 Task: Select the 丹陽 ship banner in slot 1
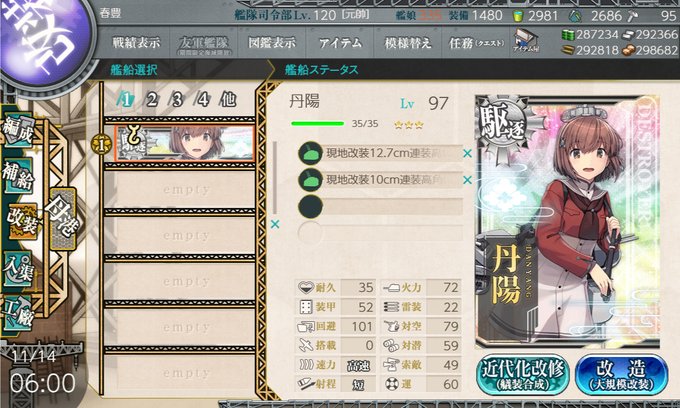pos(186,144)
